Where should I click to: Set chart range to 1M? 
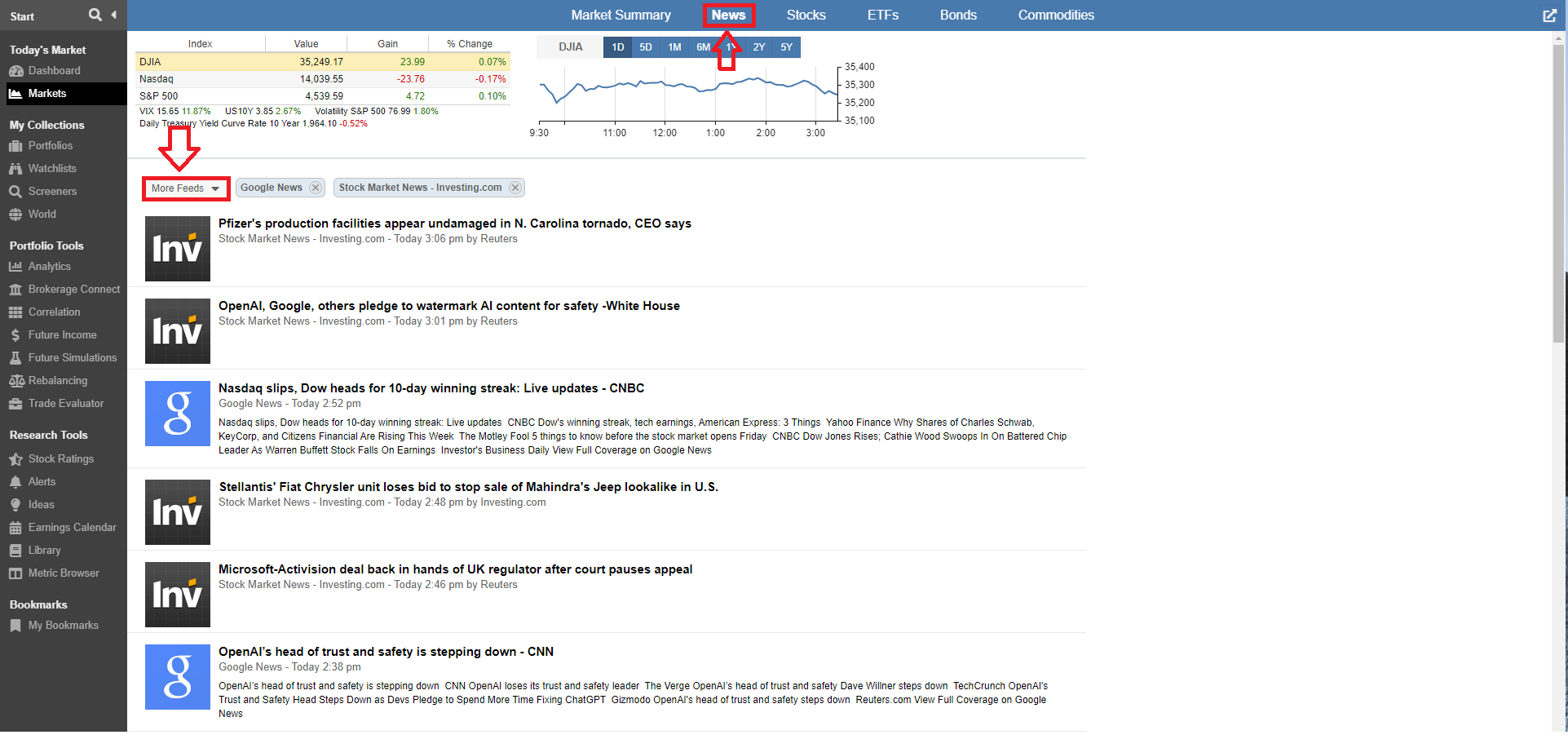click(674, 47)
